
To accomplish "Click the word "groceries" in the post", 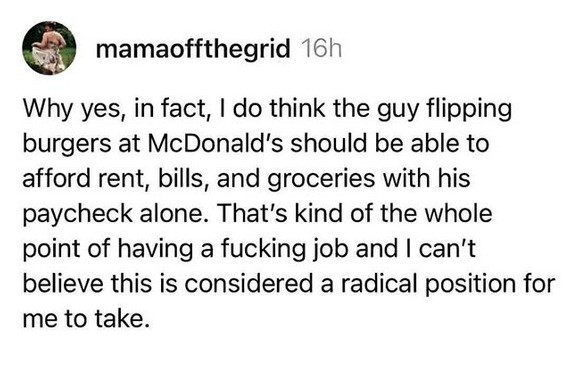I will coord(321,180).
